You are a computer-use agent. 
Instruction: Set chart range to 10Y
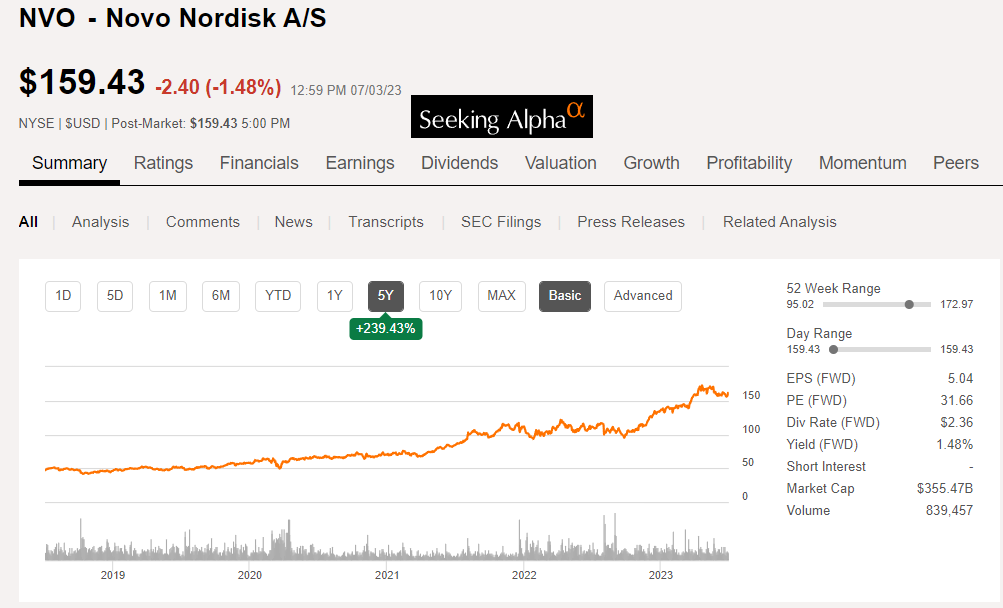[440, 296]
